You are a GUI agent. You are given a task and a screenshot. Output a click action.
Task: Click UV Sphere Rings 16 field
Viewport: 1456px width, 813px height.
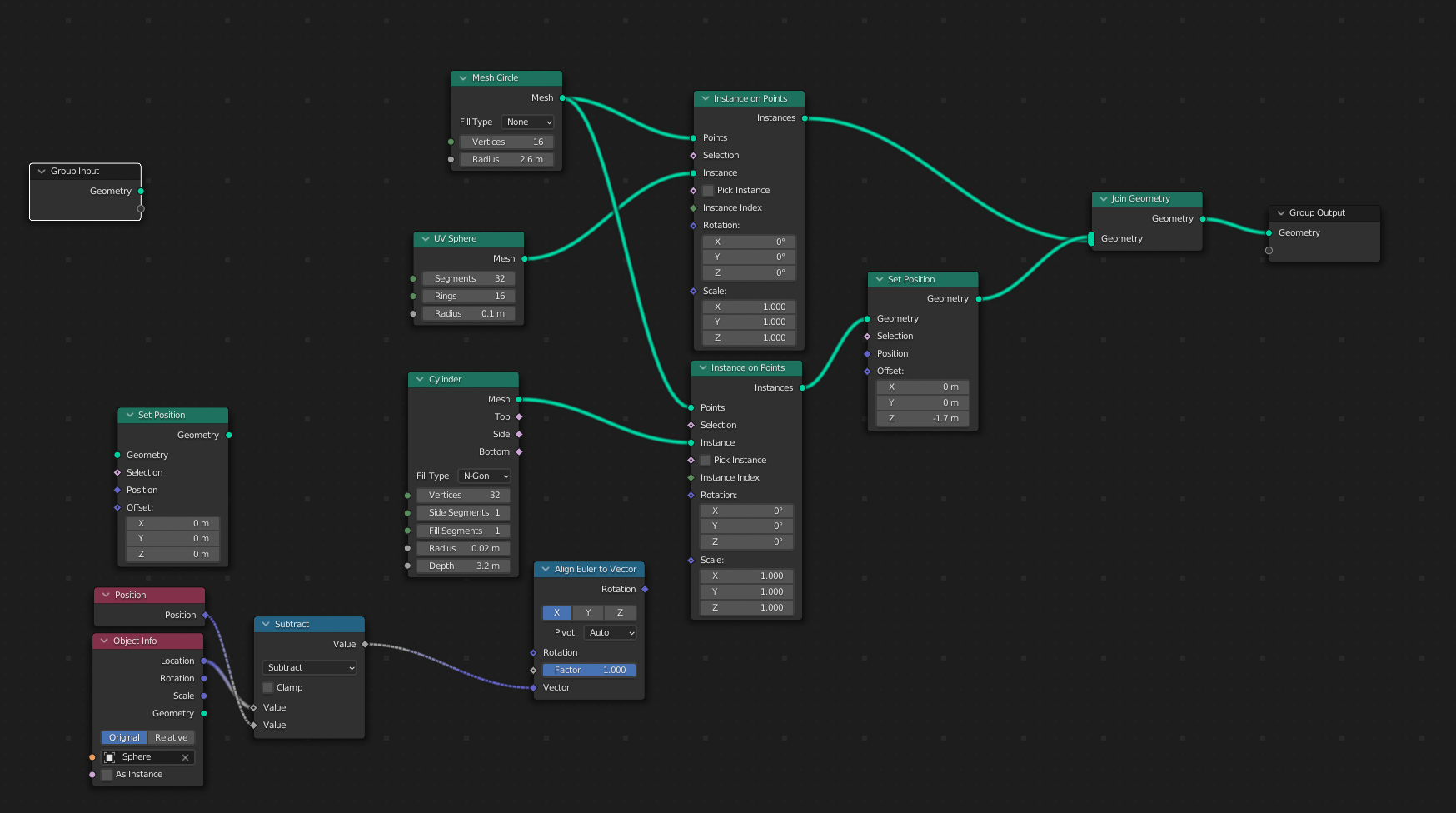pos(469,297)
